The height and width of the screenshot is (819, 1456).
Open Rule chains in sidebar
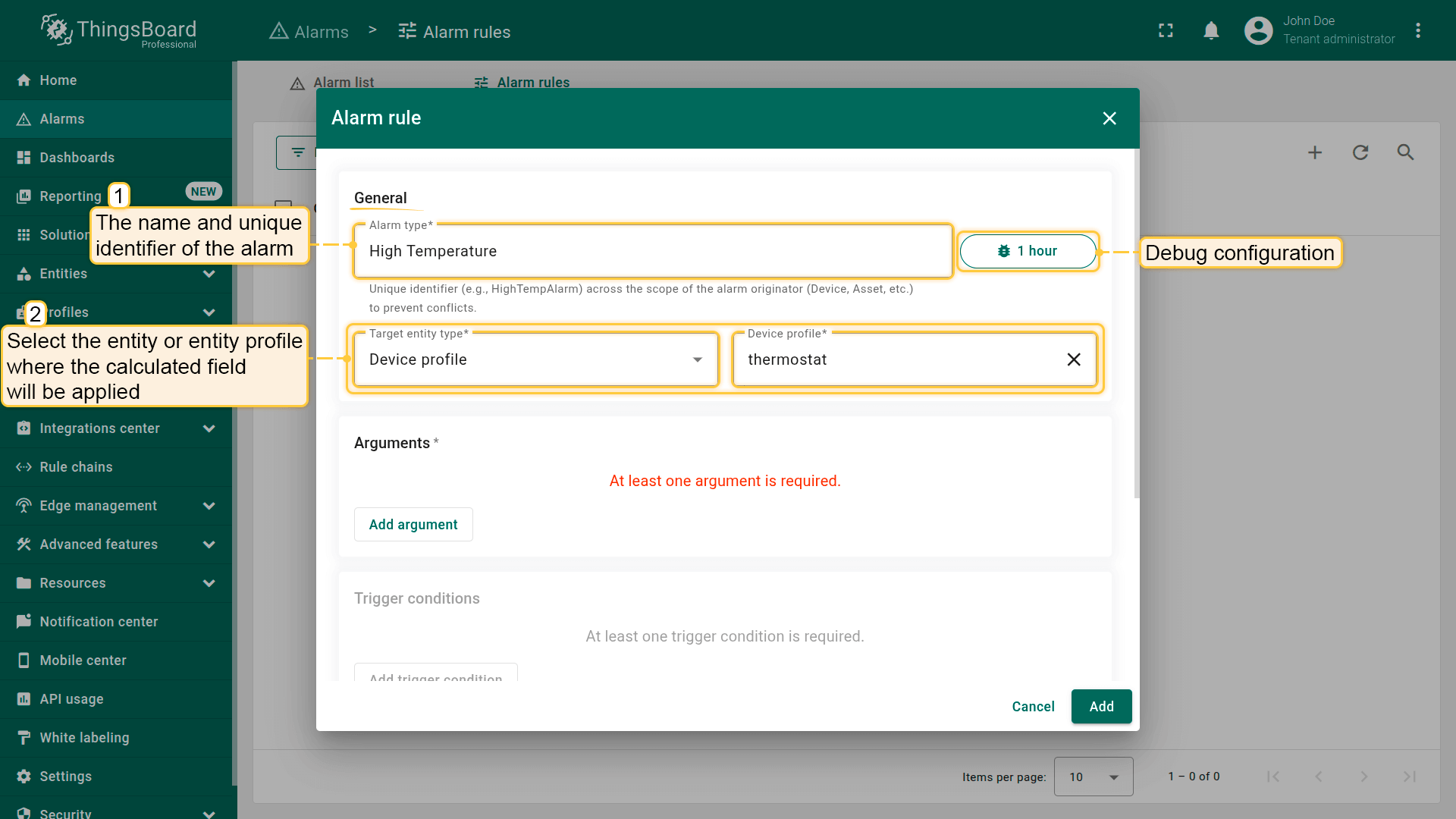76,467
